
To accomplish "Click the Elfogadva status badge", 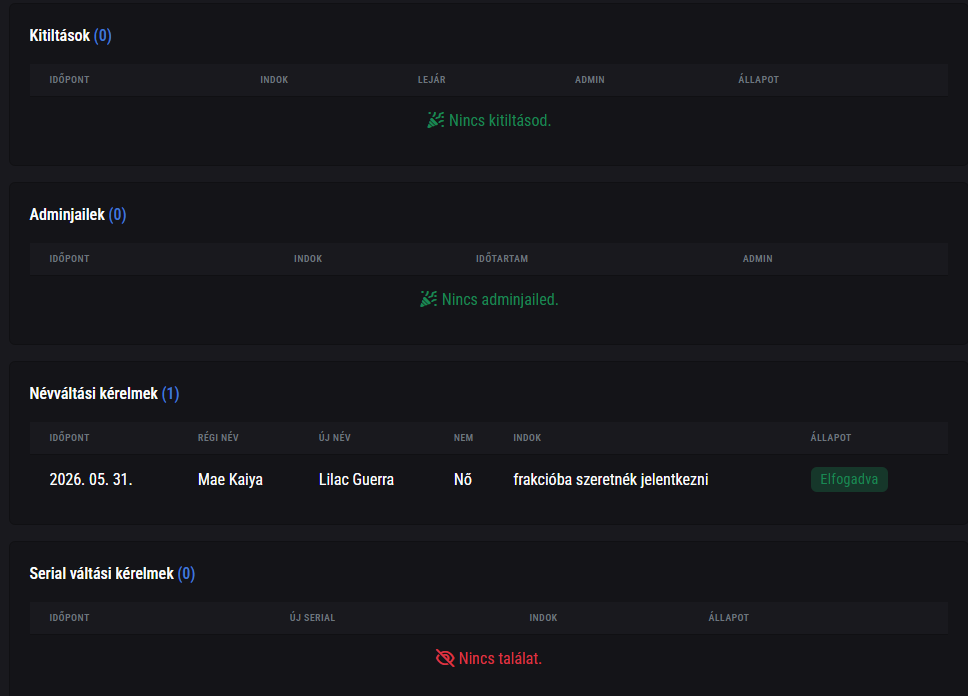I will (x=849, y=479).
